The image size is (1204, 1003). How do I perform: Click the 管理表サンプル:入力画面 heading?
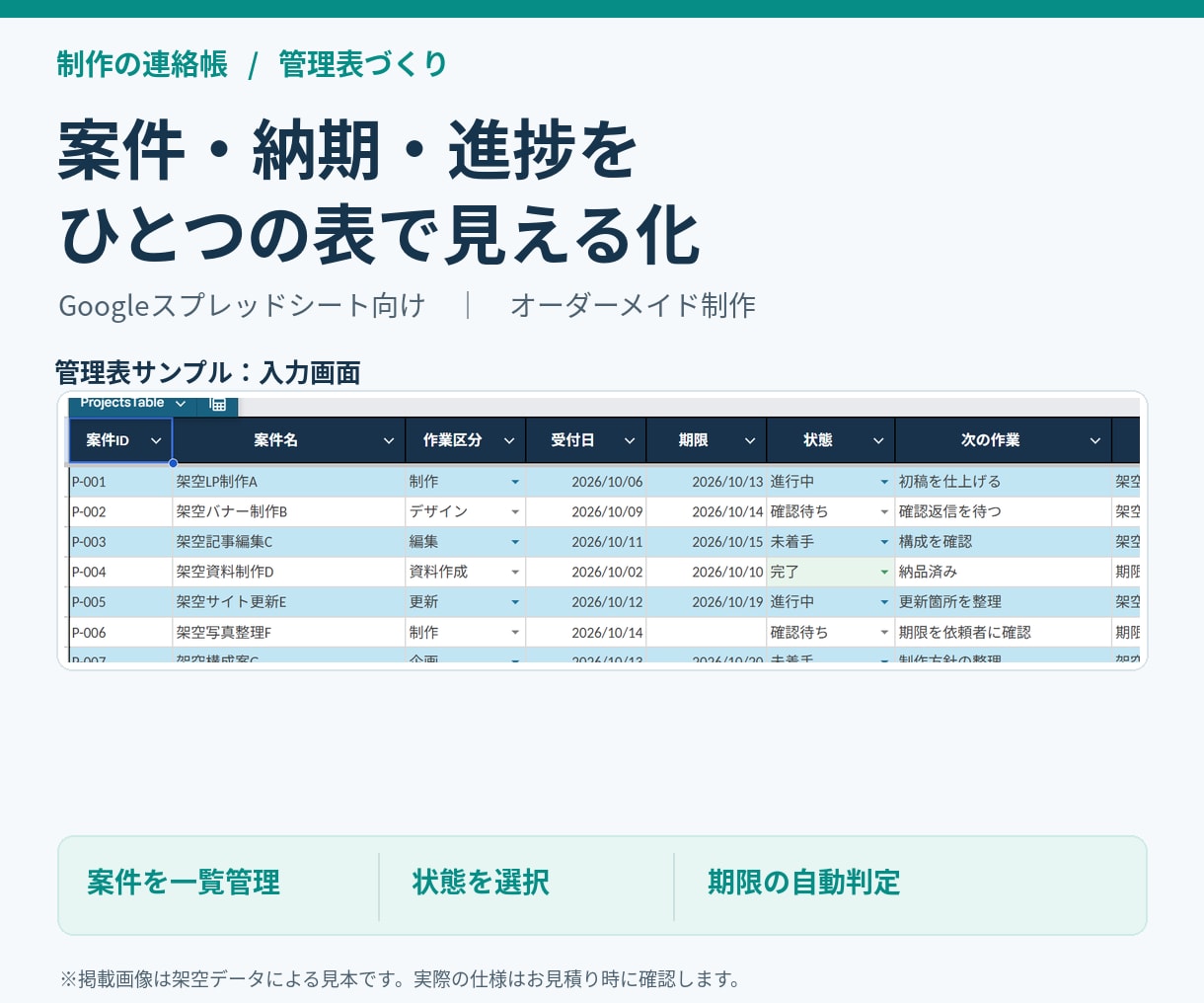pos(208,373)
